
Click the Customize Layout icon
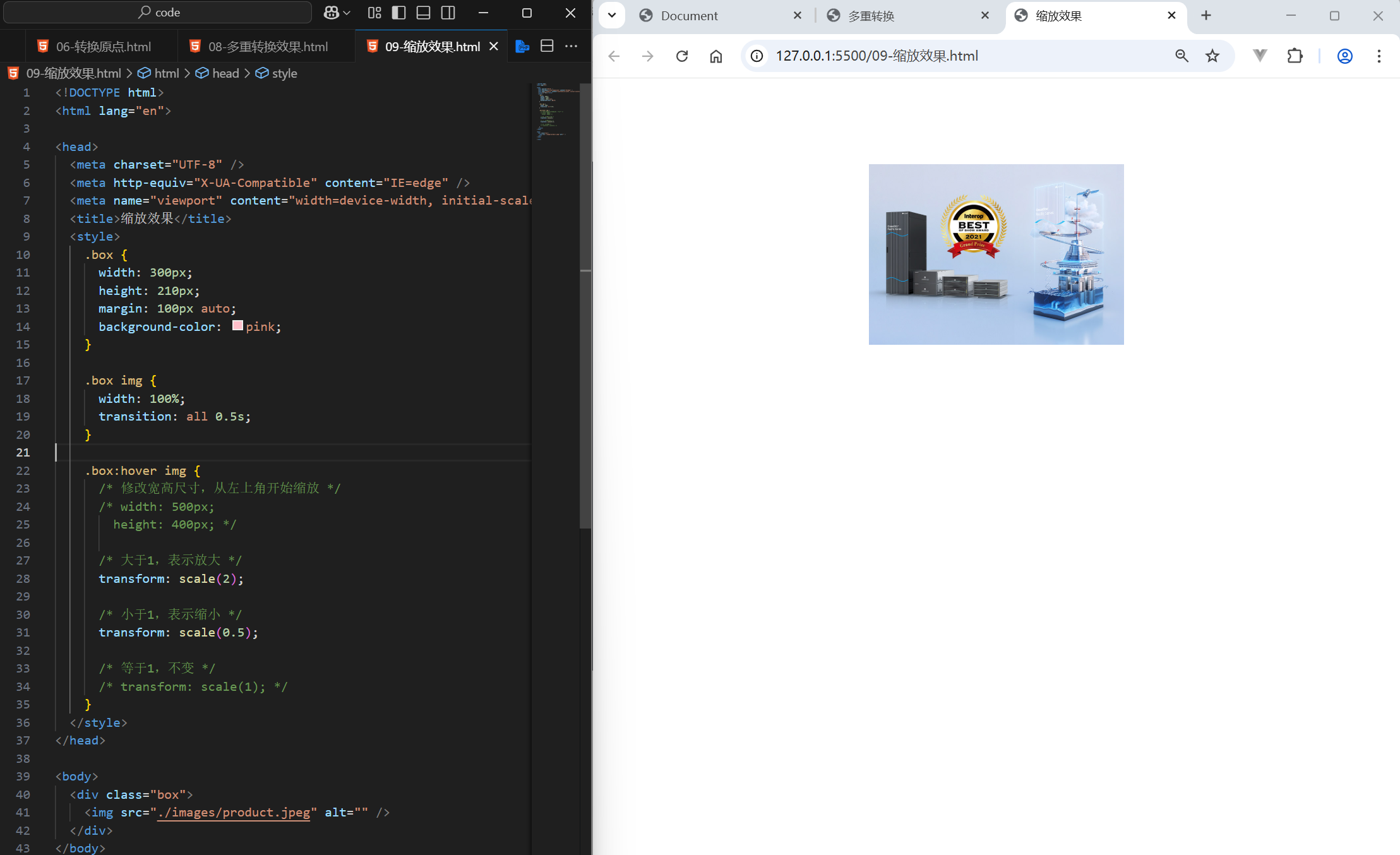tap(374, 13)
